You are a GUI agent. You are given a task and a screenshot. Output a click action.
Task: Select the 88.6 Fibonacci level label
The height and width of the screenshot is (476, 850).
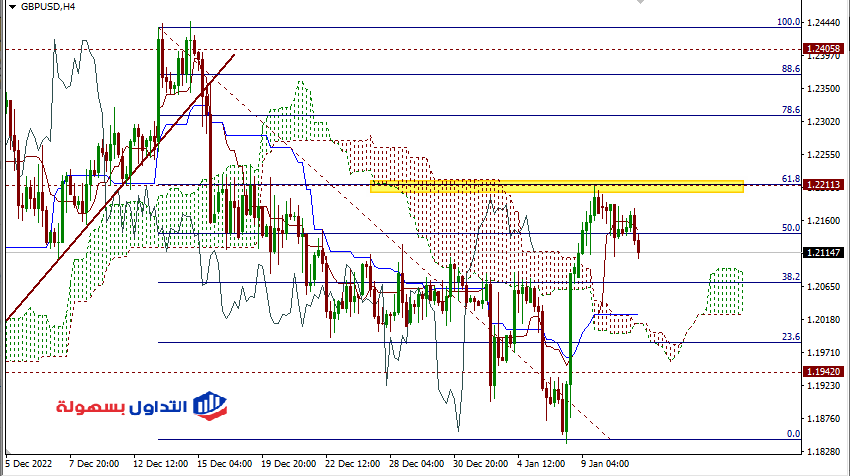coord(791,69)
